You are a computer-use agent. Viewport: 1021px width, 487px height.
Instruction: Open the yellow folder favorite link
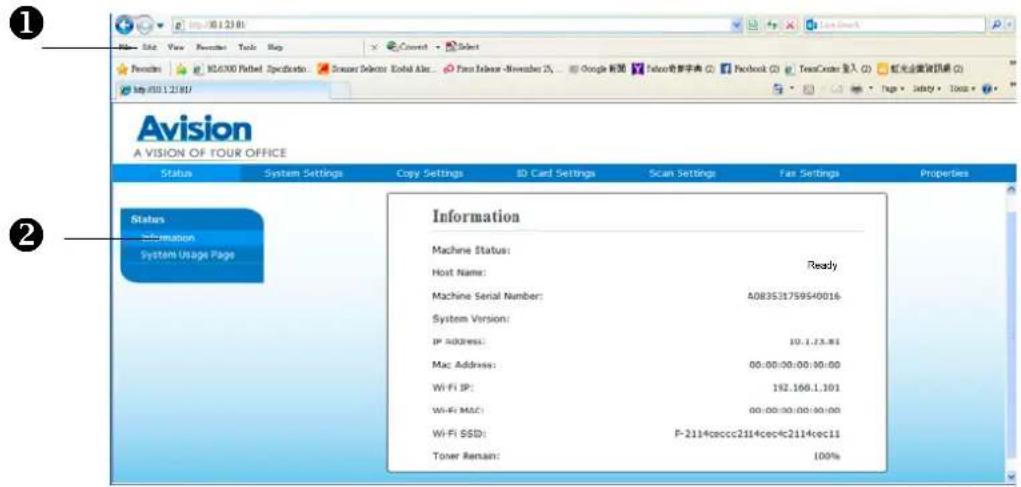pyautogui.click(x=921, y=68)
